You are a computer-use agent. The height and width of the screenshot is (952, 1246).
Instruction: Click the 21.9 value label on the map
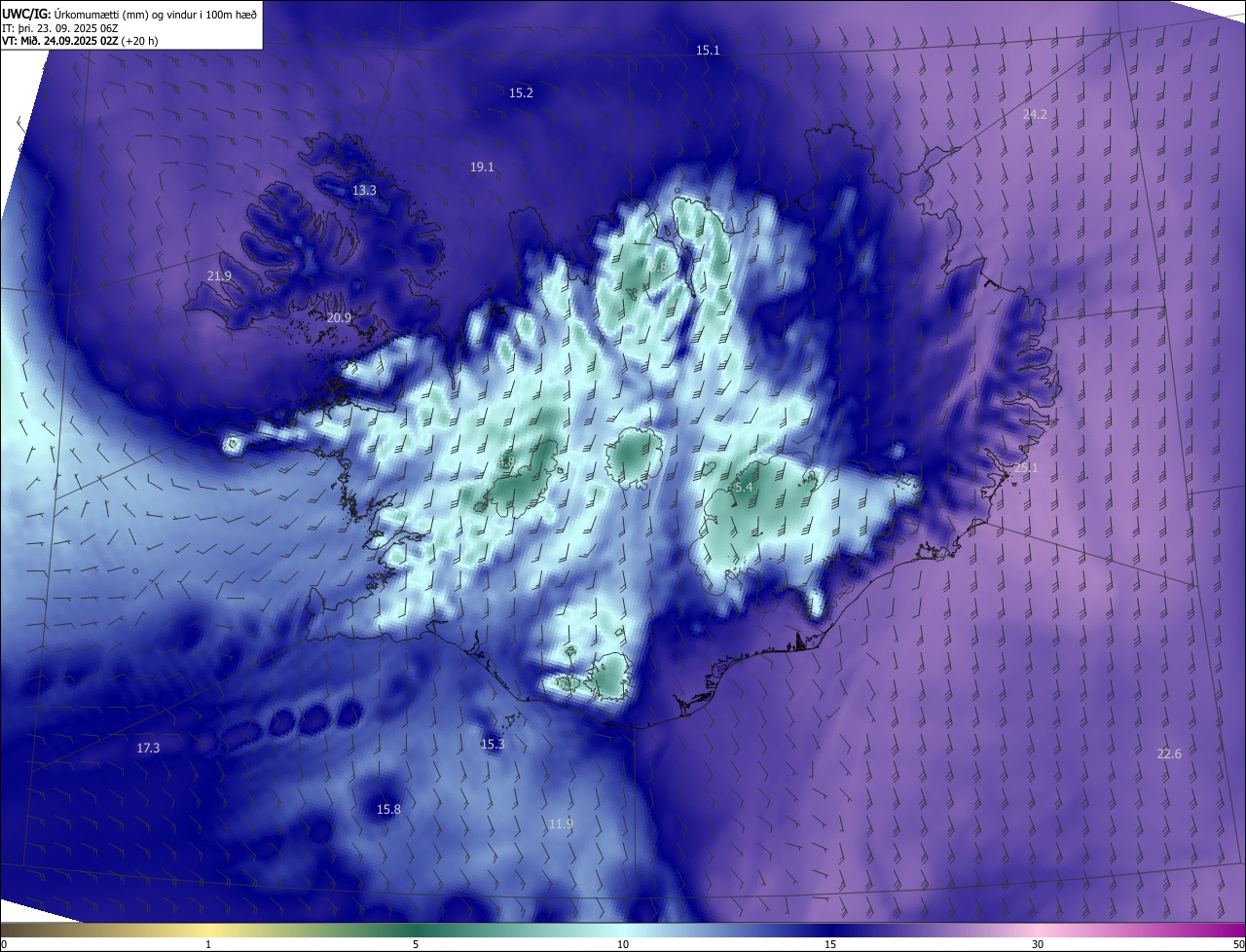pos(219,275)
